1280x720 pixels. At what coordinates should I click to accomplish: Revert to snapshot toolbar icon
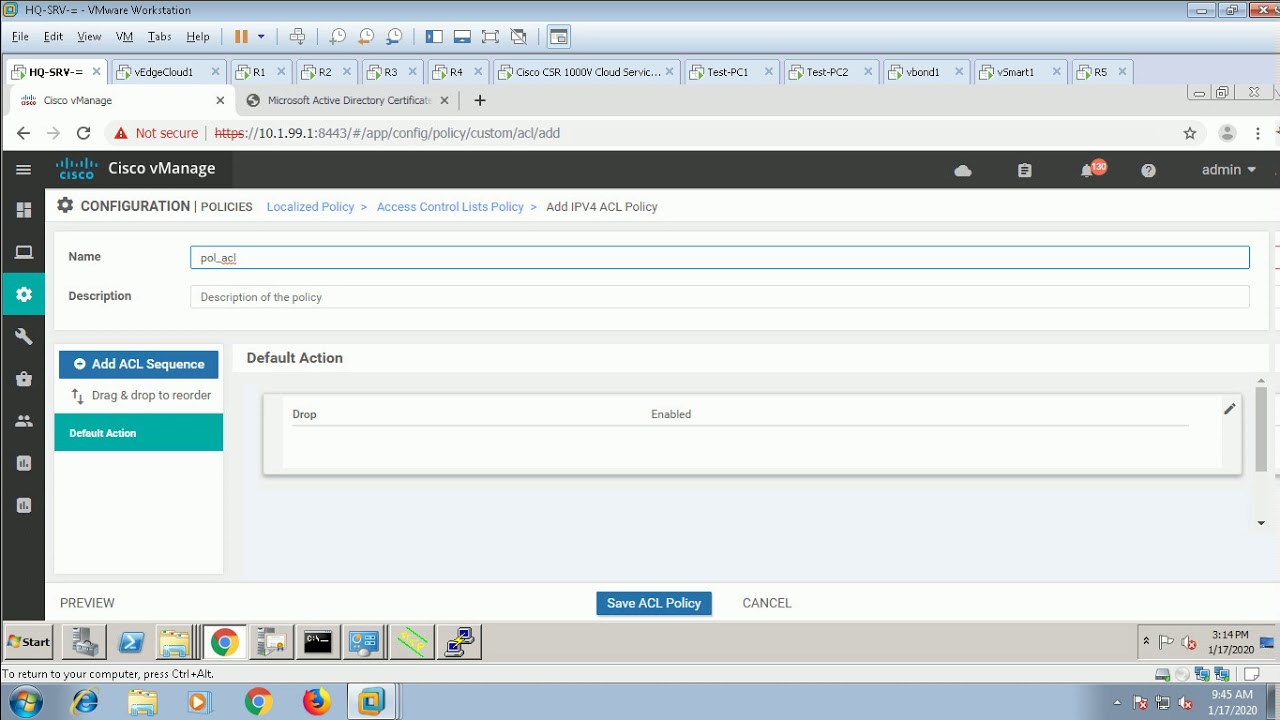[366, 36]
